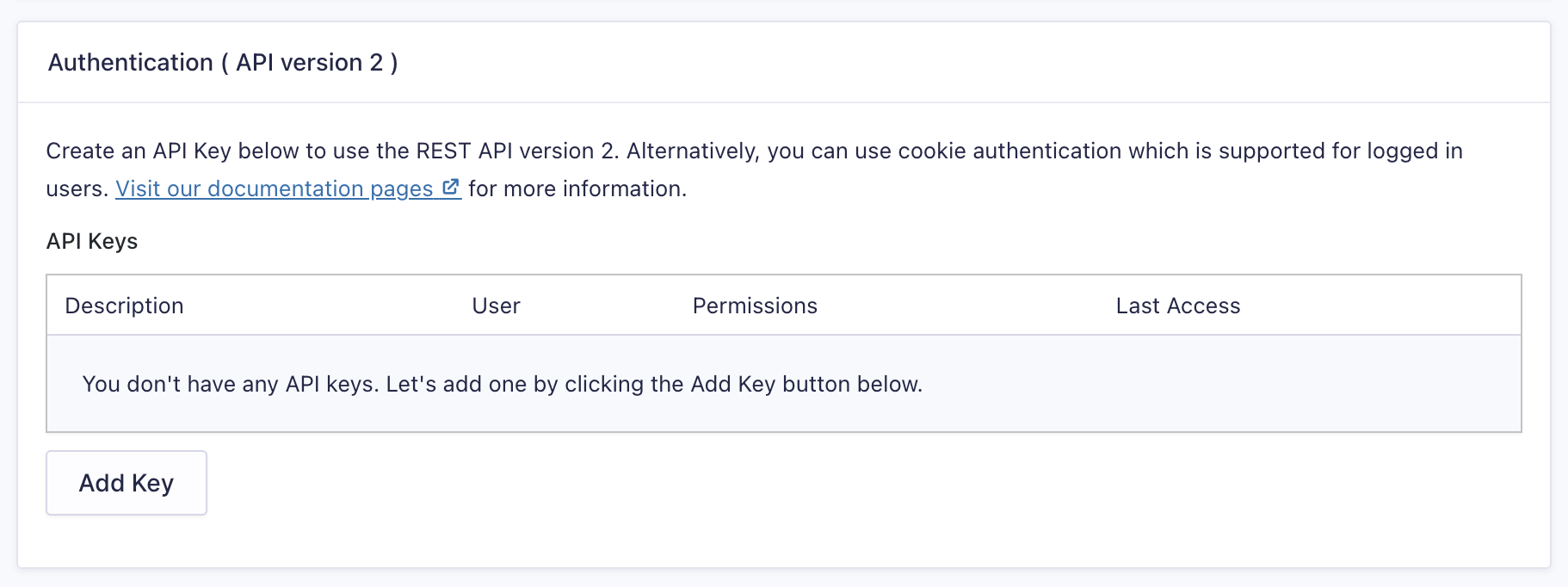Click the 'for more information.' text
The width and height of the screenshot is (1568, 587).
[577, 188]
